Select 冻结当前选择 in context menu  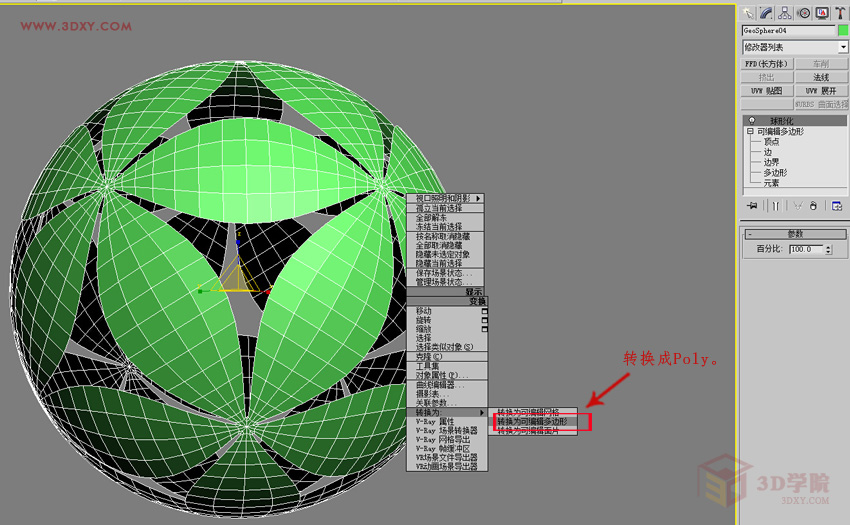[445, 227]
